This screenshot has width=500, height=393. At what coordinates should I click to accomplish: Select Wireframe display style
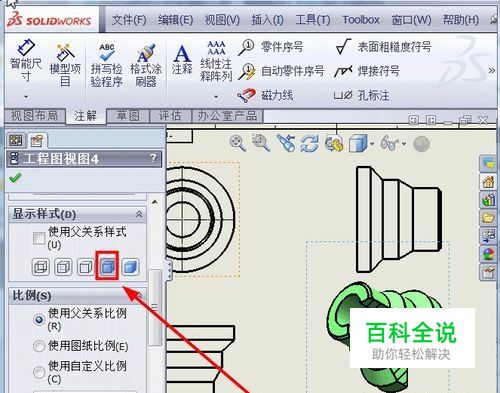[x=41, y=267]
